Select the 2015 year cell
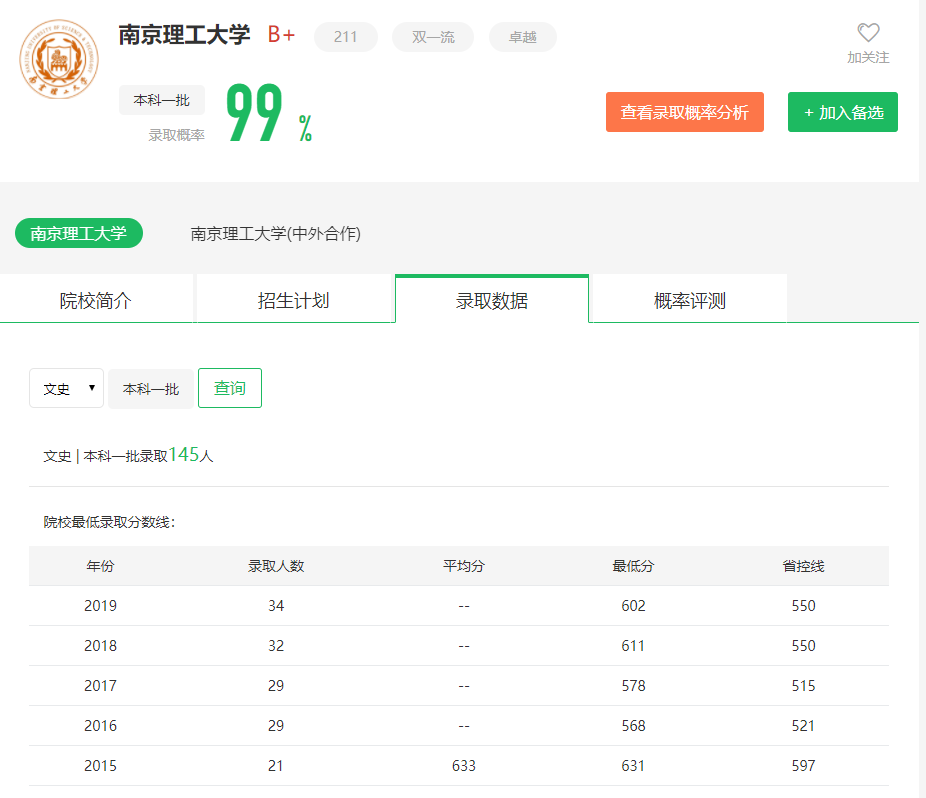The width and height of the screenshot is (926, 798). coord(100,766)
